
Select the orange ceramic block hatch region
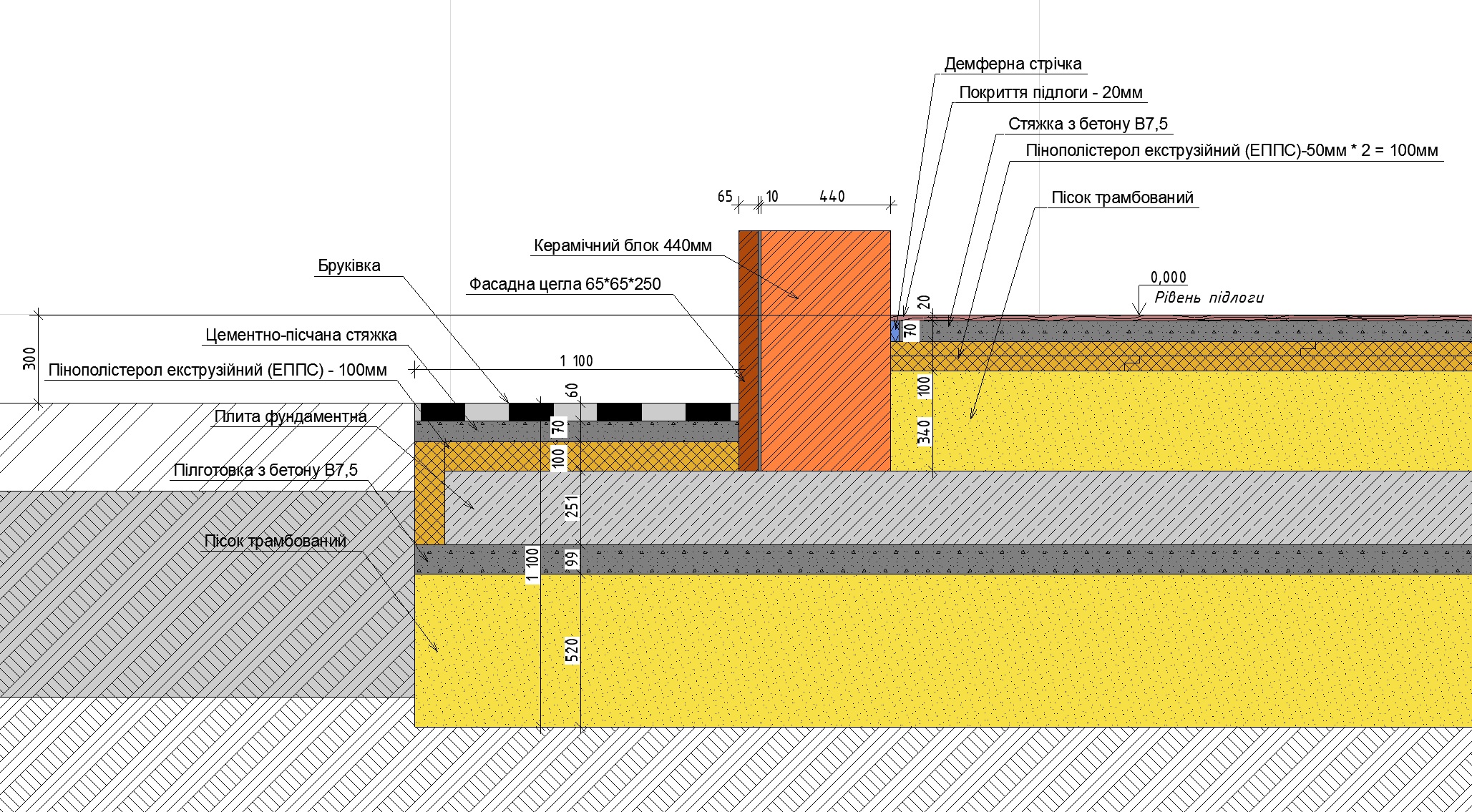(825, 351)
